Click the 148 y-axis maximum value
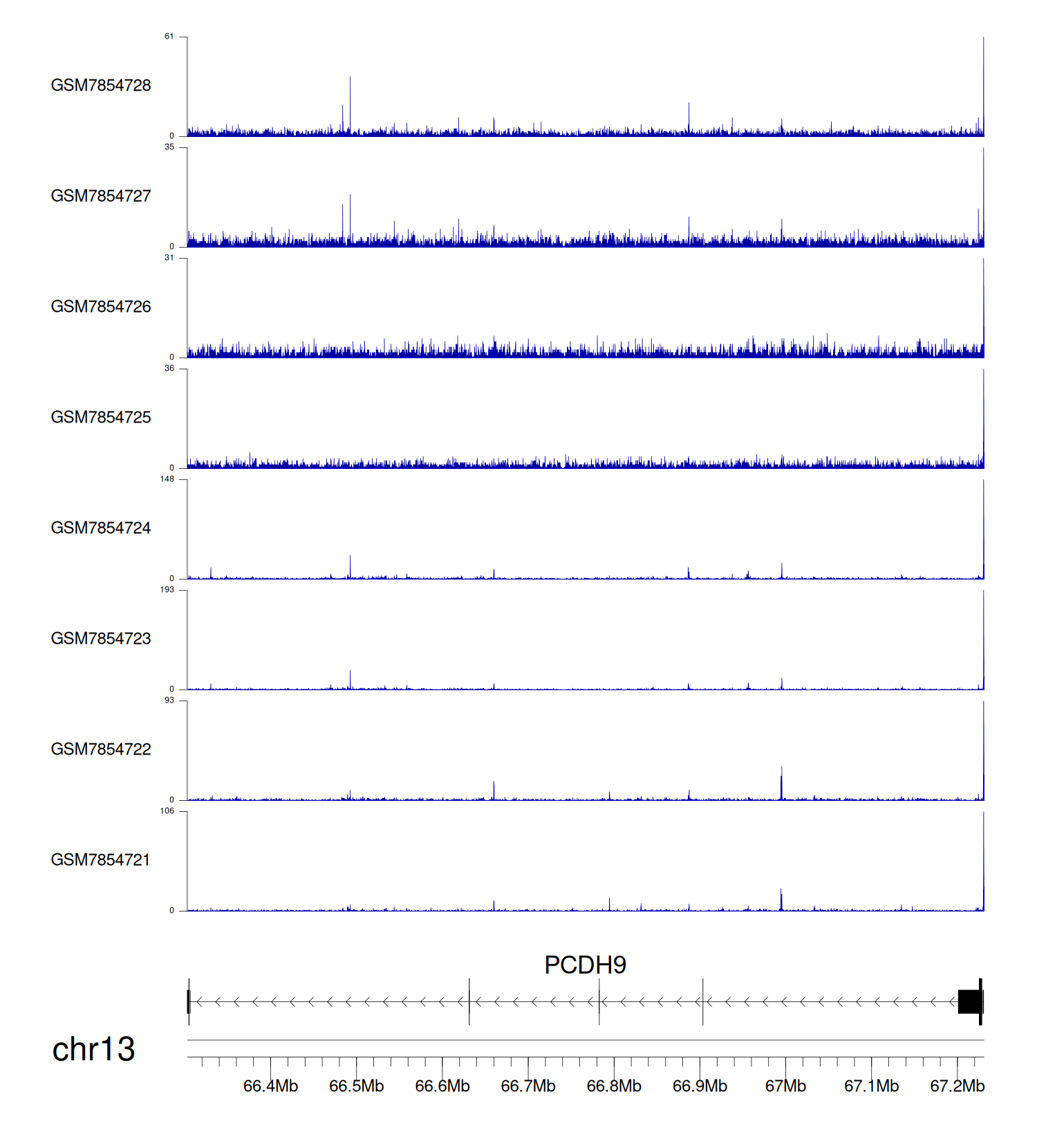This screenshot has width=1037, height=1148. coord(167,479)
